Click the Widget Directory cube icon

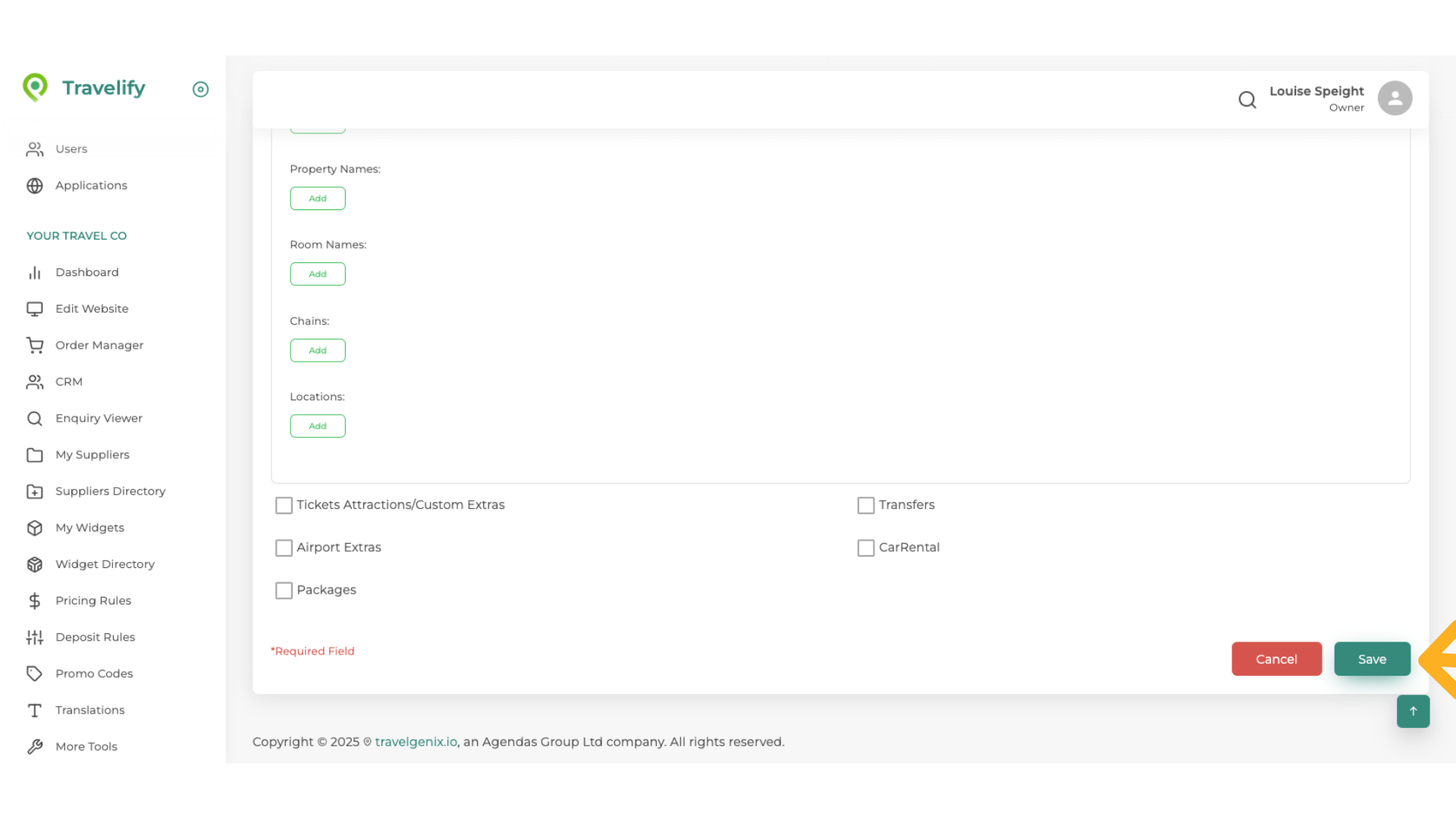pos(35,565)
